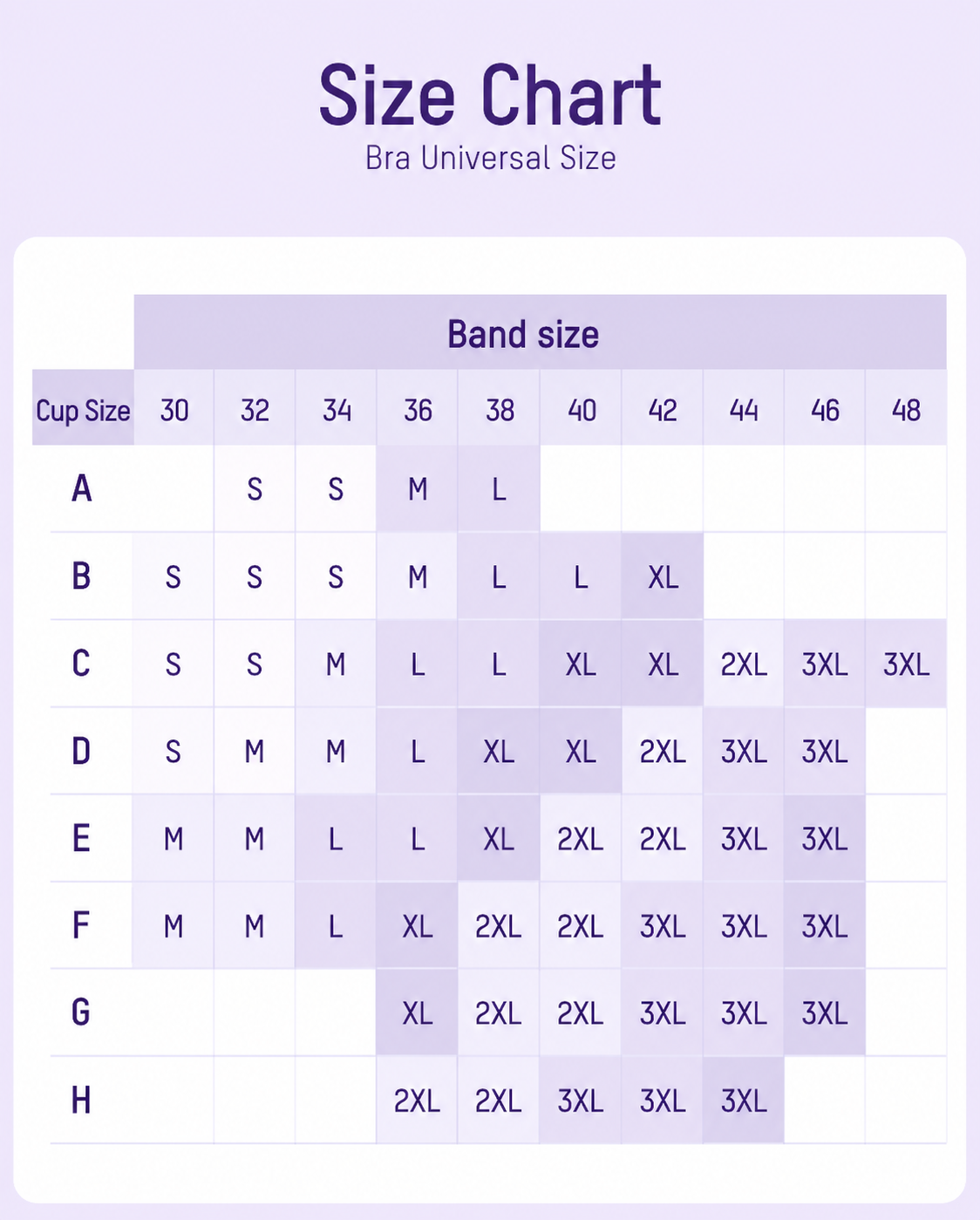
Task: Click cup size H row label
Action: pos(81,1100)
